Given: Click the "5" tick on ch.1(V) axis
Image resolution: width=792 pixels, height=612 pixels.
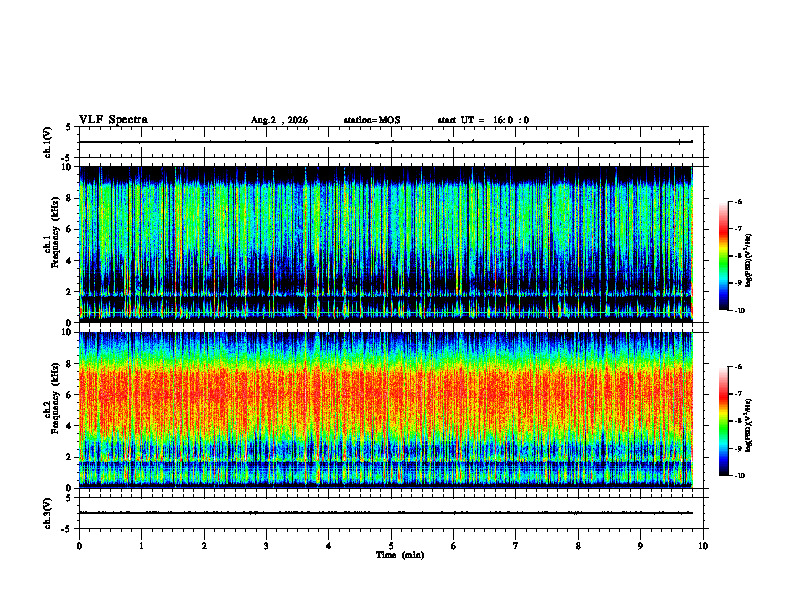Looking at the screenshot, I should [x=70, y=127].
